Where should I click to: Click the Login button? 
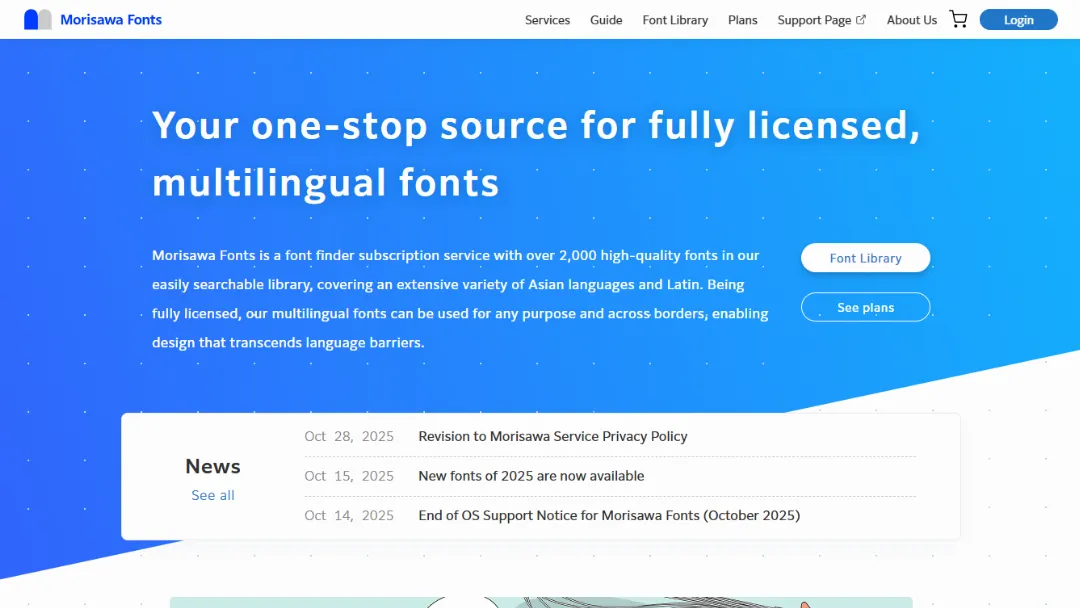click(x=1018, y=19)
